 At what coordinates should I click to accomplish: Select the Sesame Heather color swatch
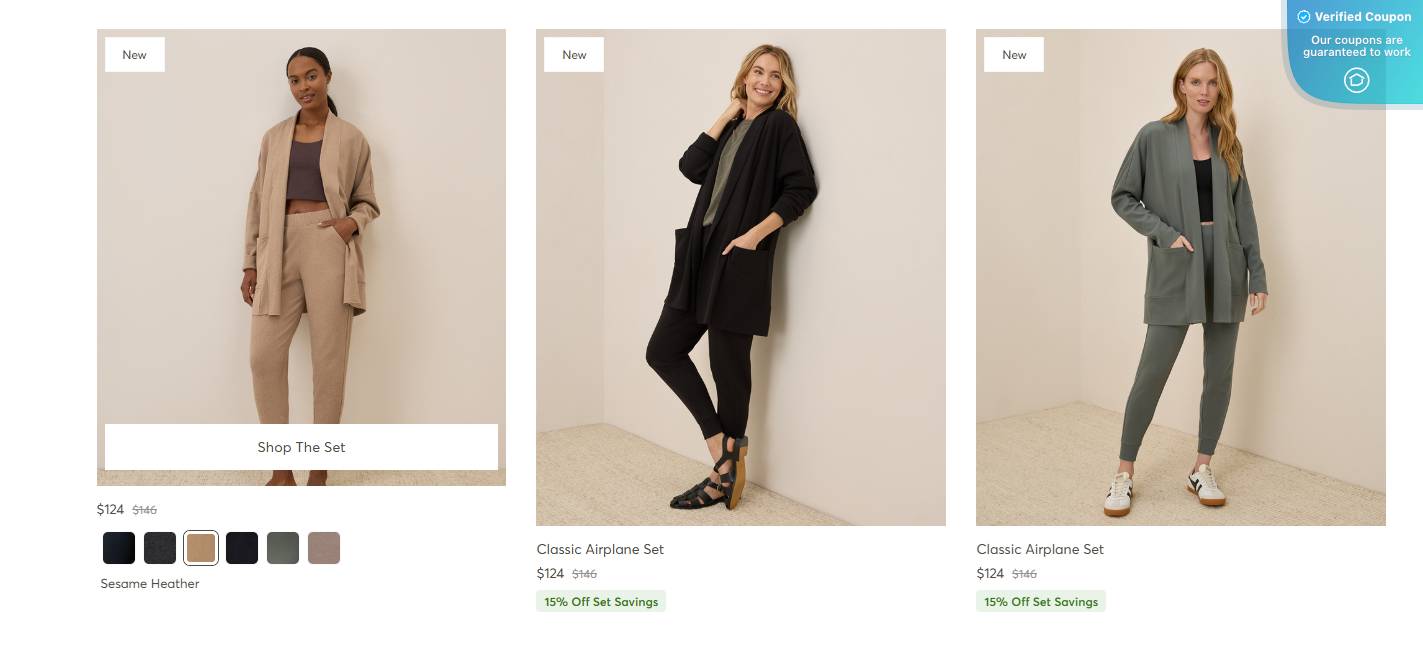pos(201,548)
